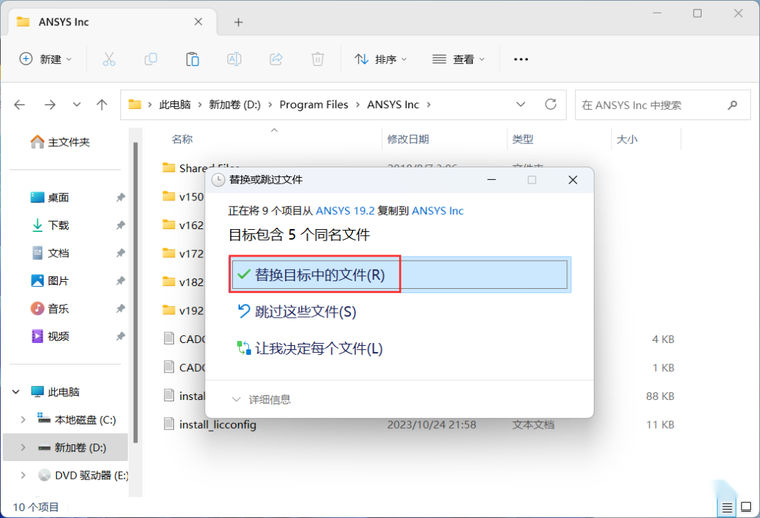Click the Cut scissors icon in toolbar

click(x=109, y=59)
